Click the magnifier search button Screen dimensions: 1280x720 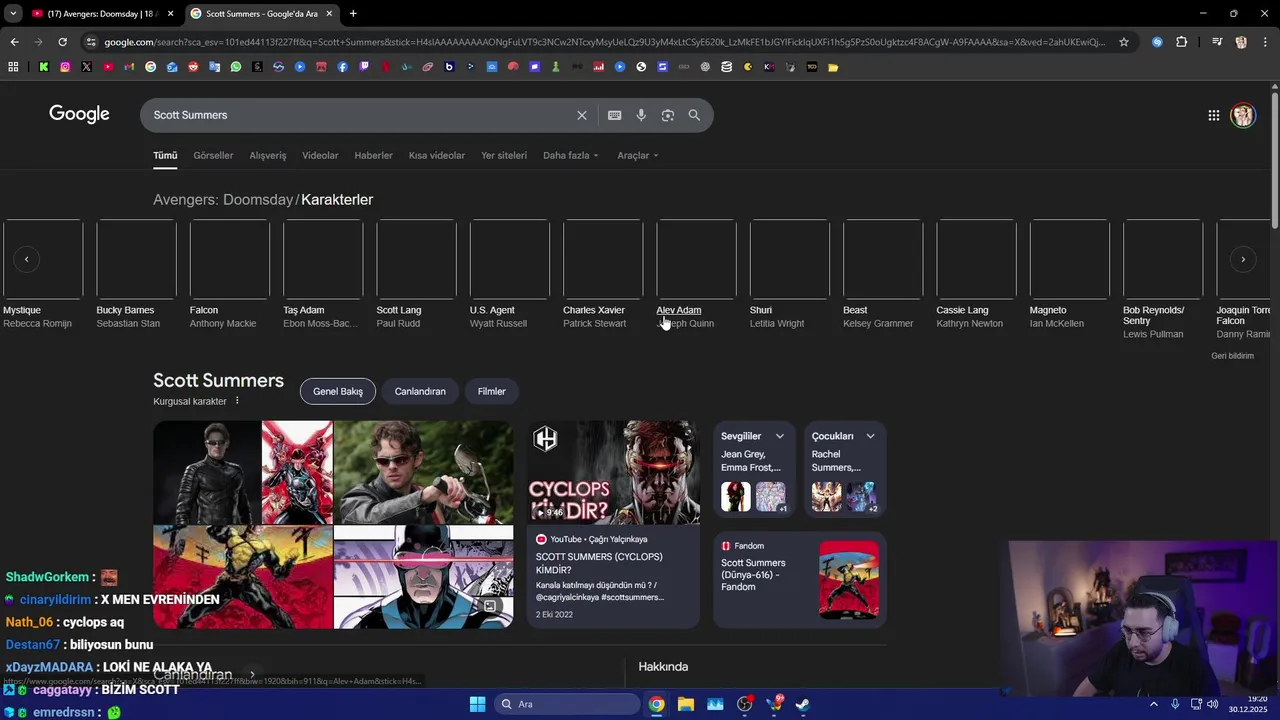(x=694, y=115)
